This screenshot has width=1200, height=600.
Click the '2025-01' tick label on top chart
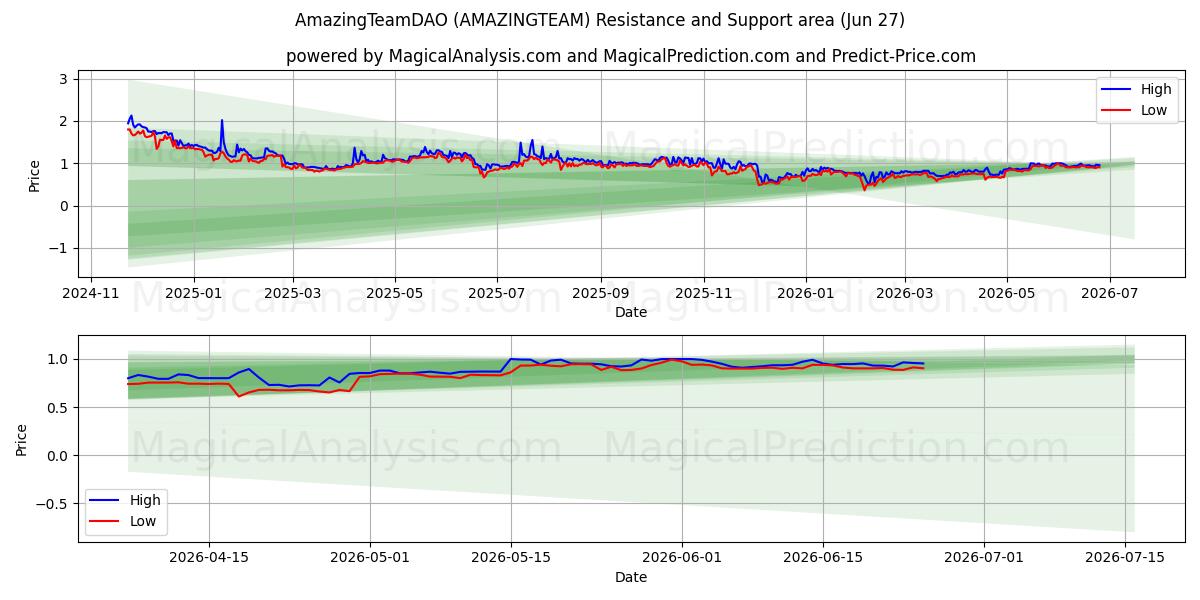(x=192, y=294)
